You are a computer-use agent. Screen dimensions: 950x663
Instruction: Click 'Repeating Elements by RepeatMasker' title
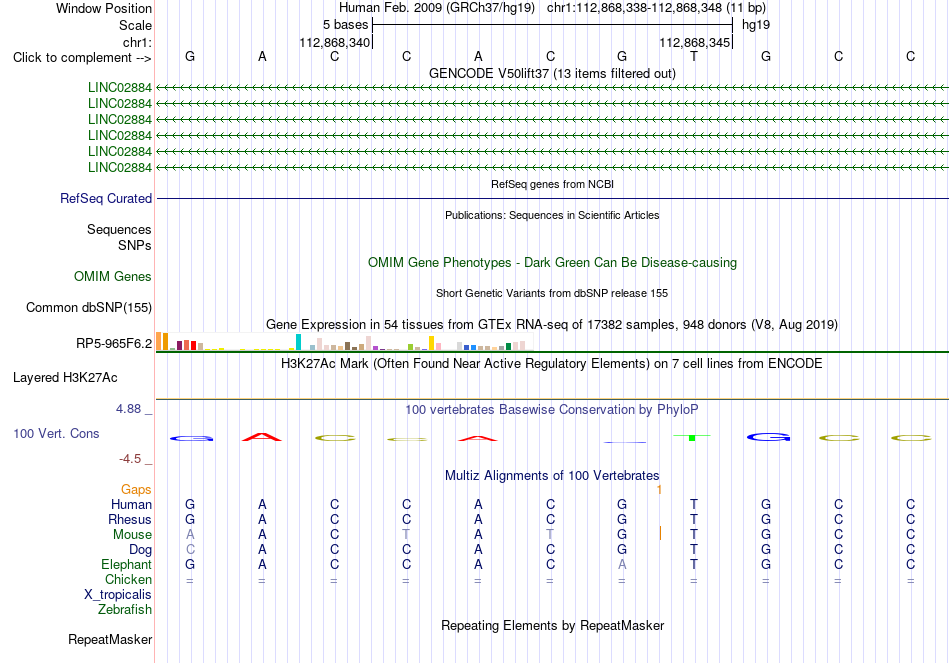pyautogui.click(x=552, y=625)
